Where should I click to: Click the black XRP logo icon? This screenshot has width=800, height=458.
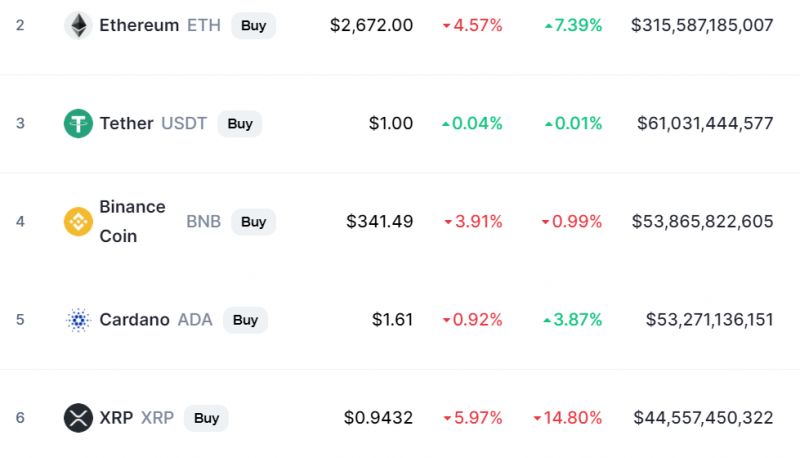click(78, 418)
